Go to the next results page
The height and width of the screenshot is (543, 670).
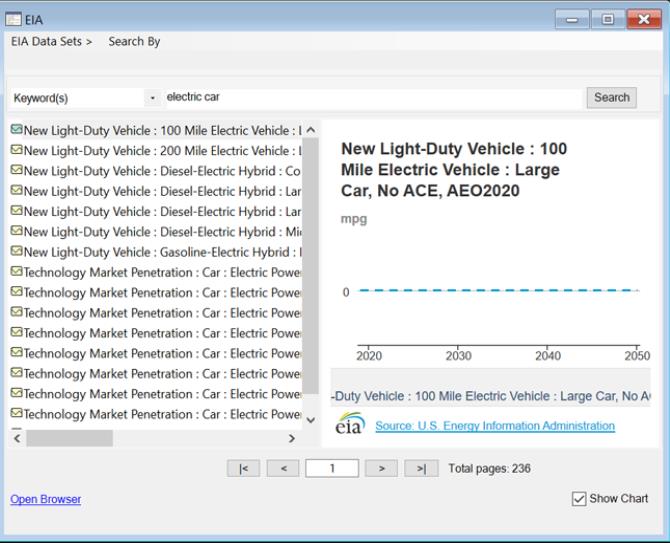(381, 469)
